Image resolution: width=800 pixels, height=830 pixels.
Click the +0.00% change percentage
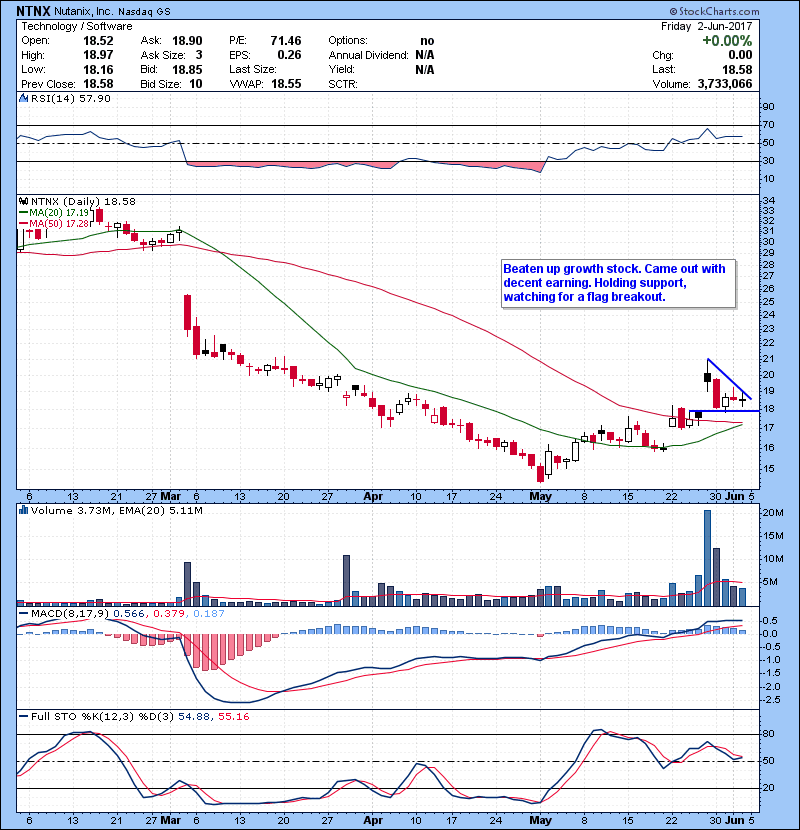(x=727, y=41)
